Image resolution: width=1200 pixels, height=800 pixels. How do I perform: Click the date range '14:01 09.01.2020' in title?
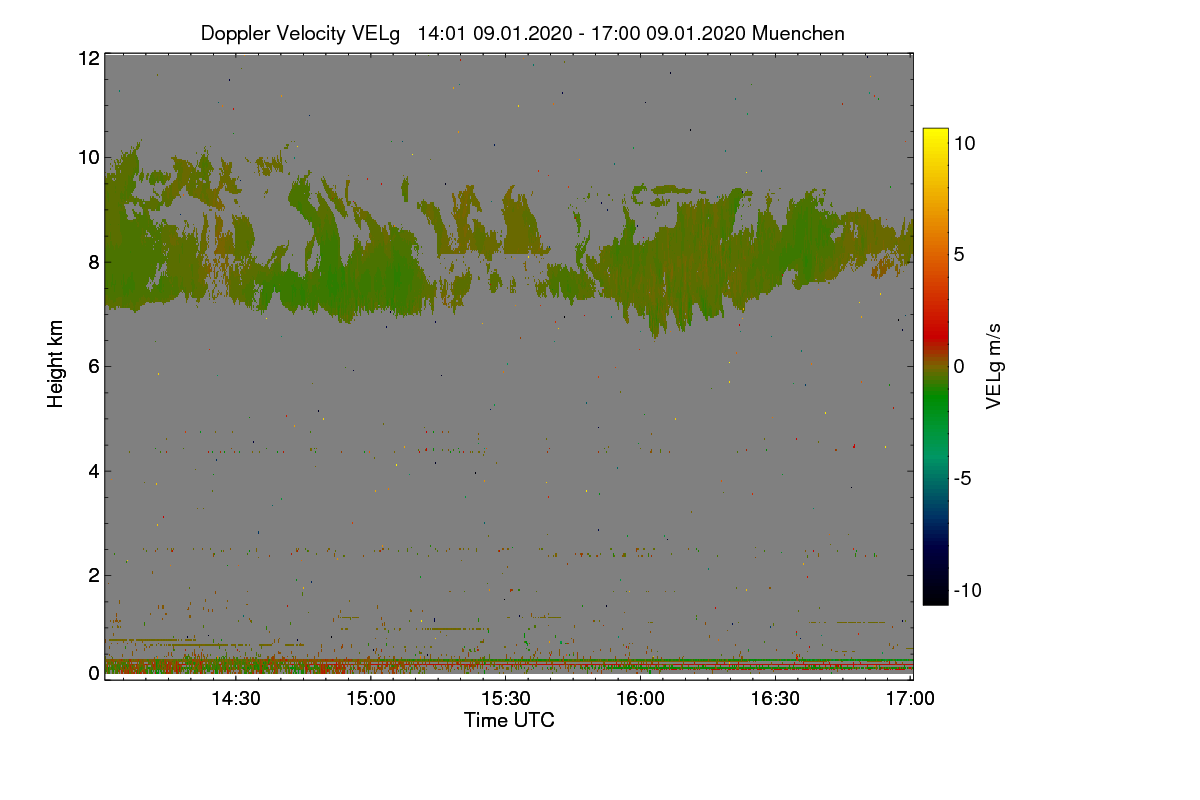494,33
